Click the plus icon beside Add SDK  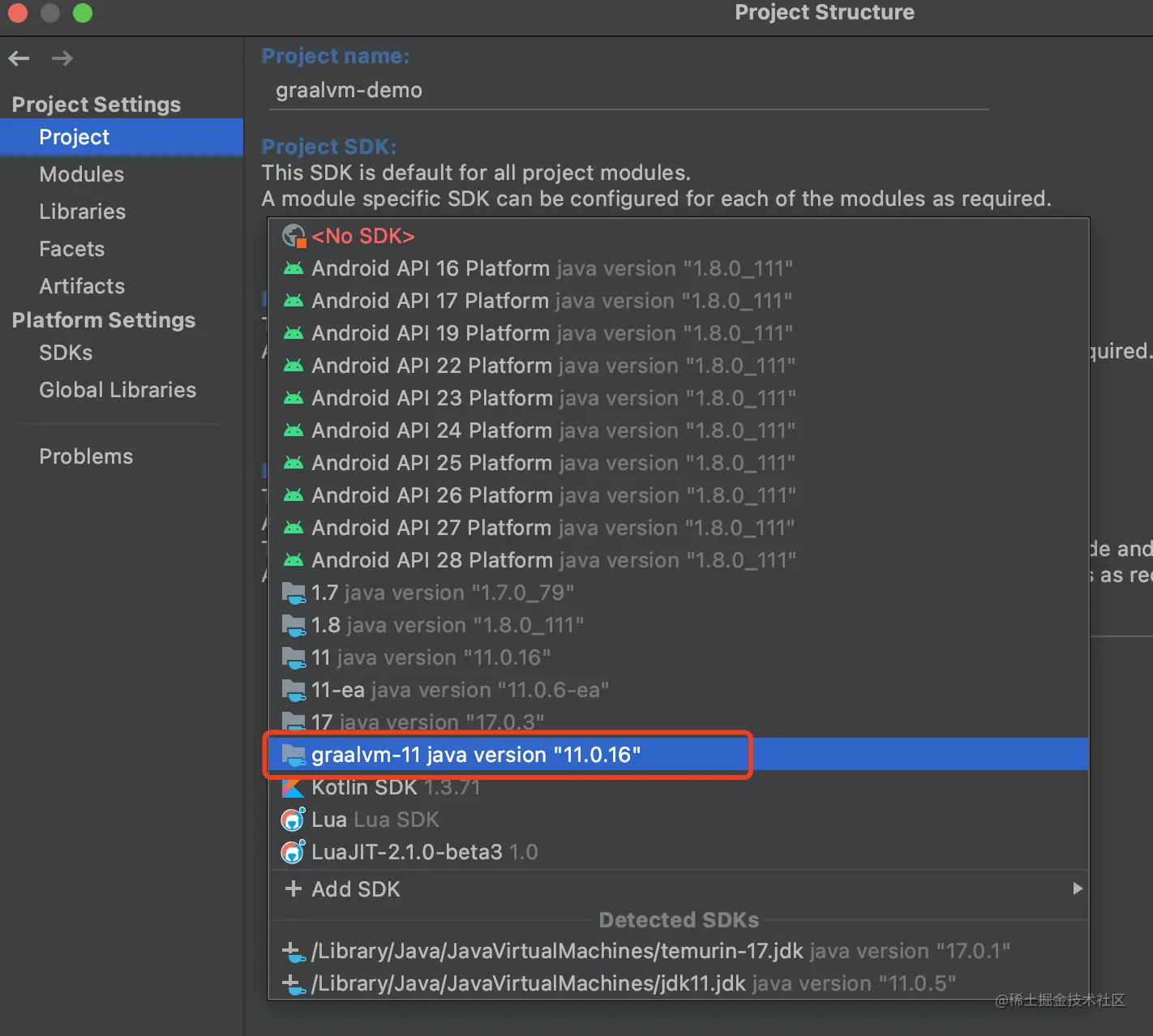click(x=294, y=889)
